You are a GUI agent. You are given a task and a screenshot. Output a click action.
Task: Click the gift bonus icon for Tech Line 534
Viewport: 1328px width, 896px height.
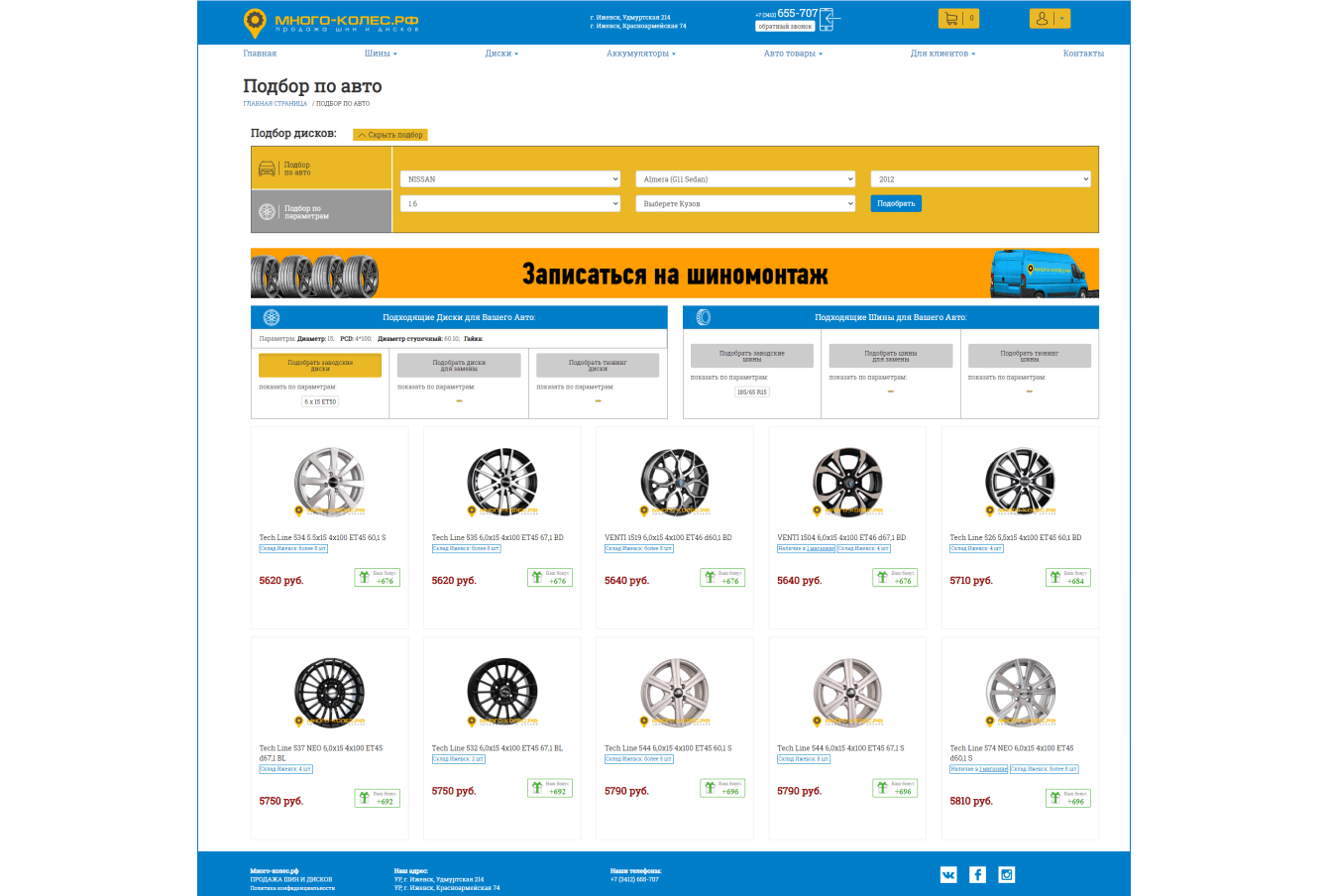364,578
